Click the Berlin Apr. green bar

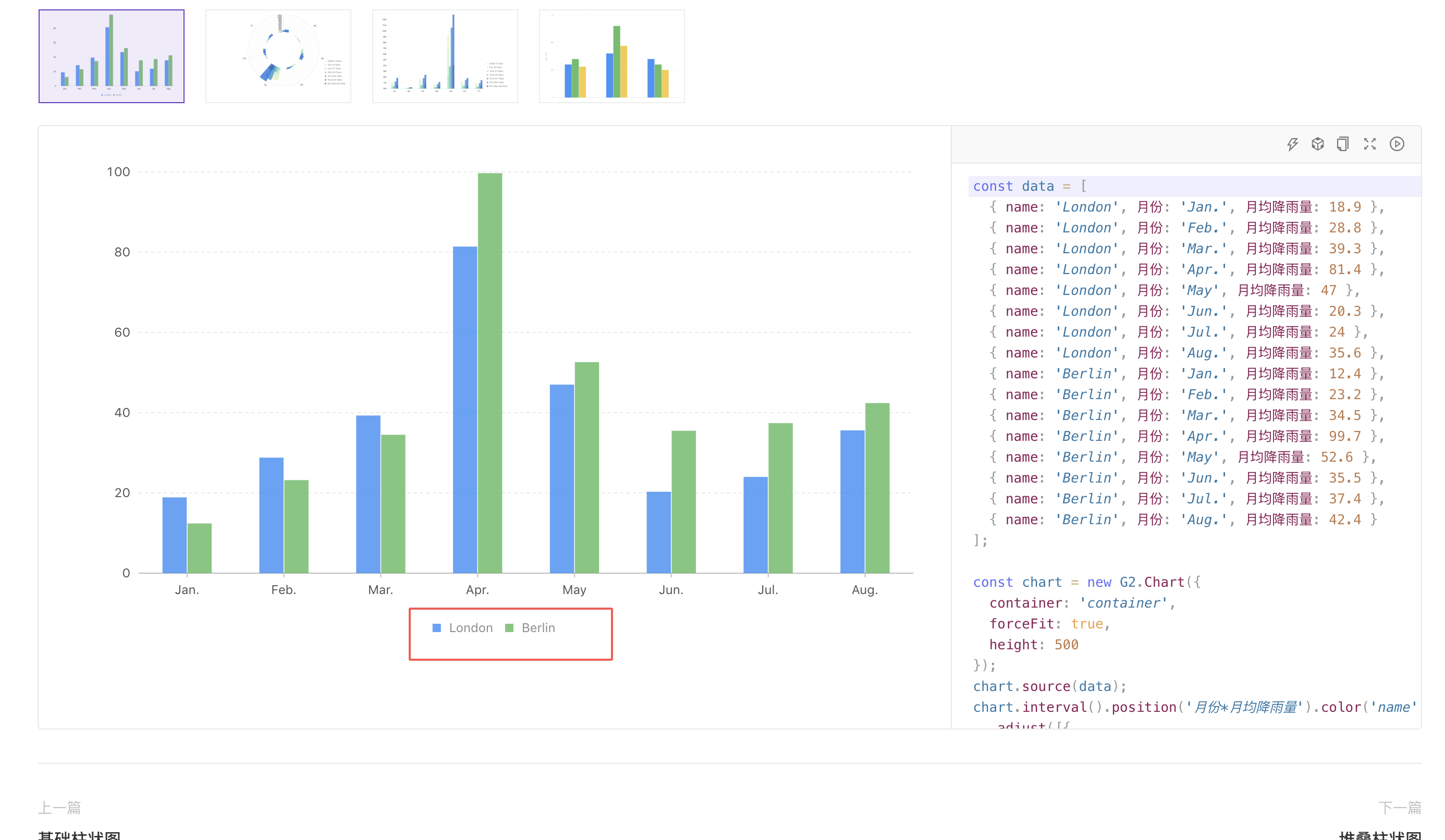(x=489, y=373)
